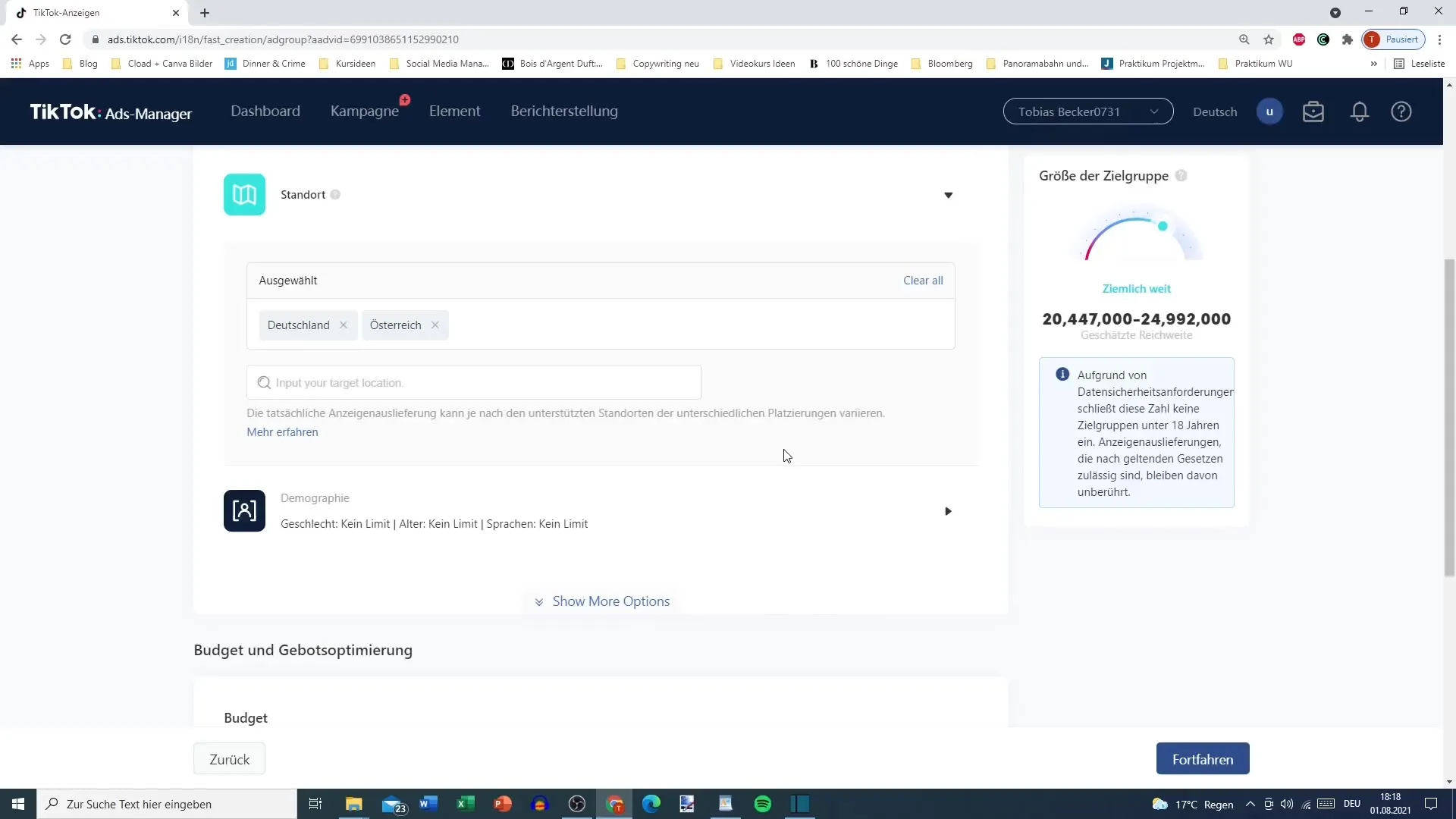Remove the Österreich location tag
The width and height of the screenshot is (1456, 819).
[435, 325]
